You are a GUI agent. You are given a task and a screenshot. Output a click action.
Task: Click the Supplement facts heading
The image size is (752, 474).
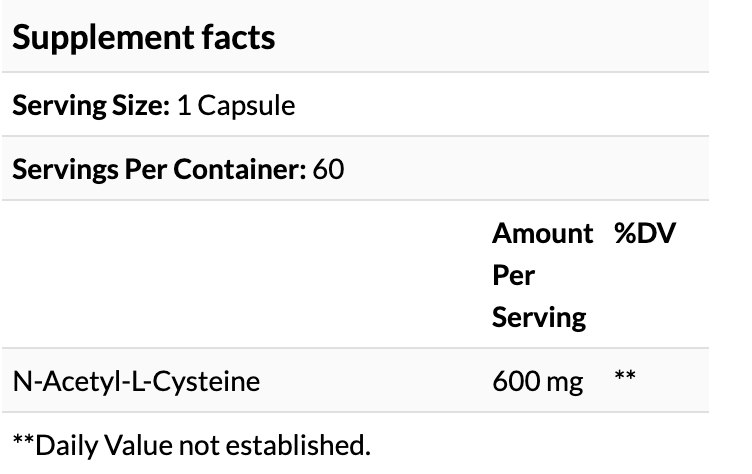tap(143, 37)
